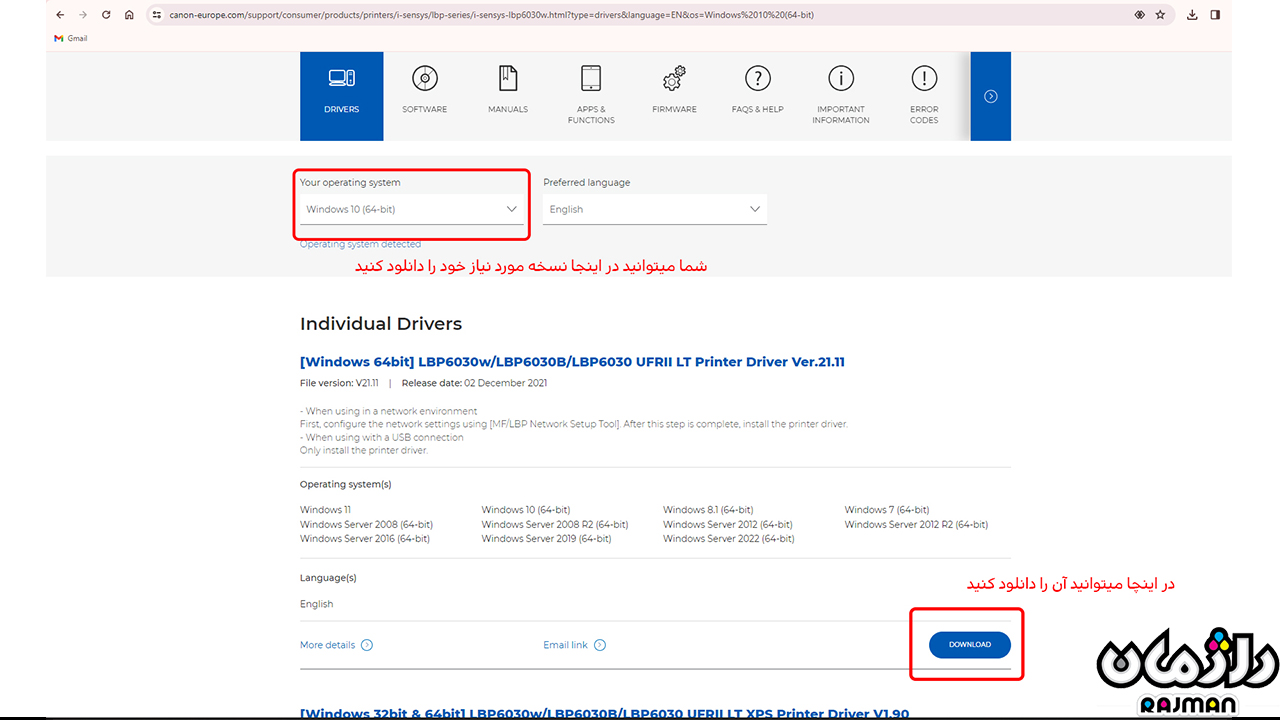Toggle the browser side panel icon
Screen dimensions: 1280x720
pyautogui.click(x=1215, y=15)
